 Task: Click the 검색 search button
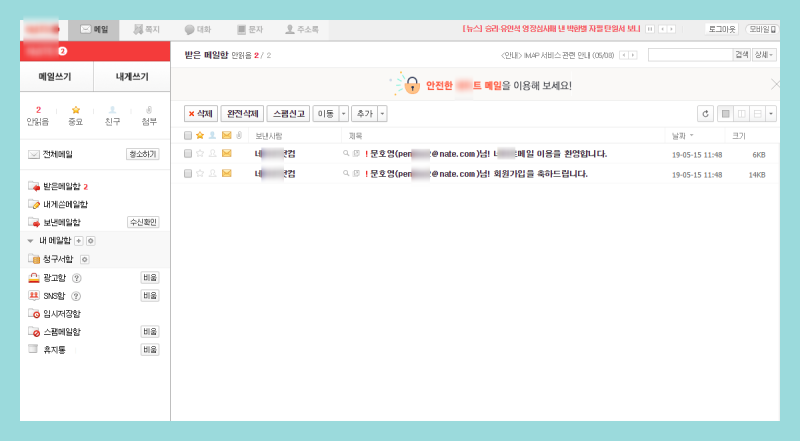(x=742, y=55)
